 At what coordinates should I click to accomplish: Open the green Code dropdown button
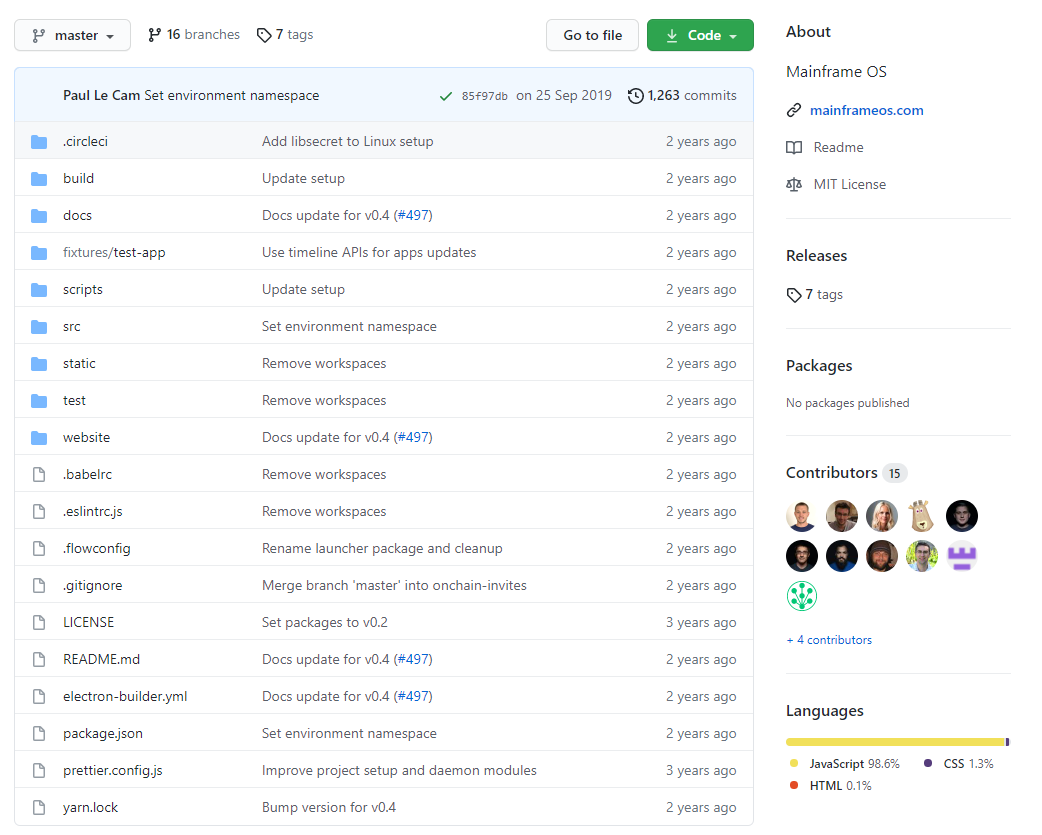coord(700,35)
